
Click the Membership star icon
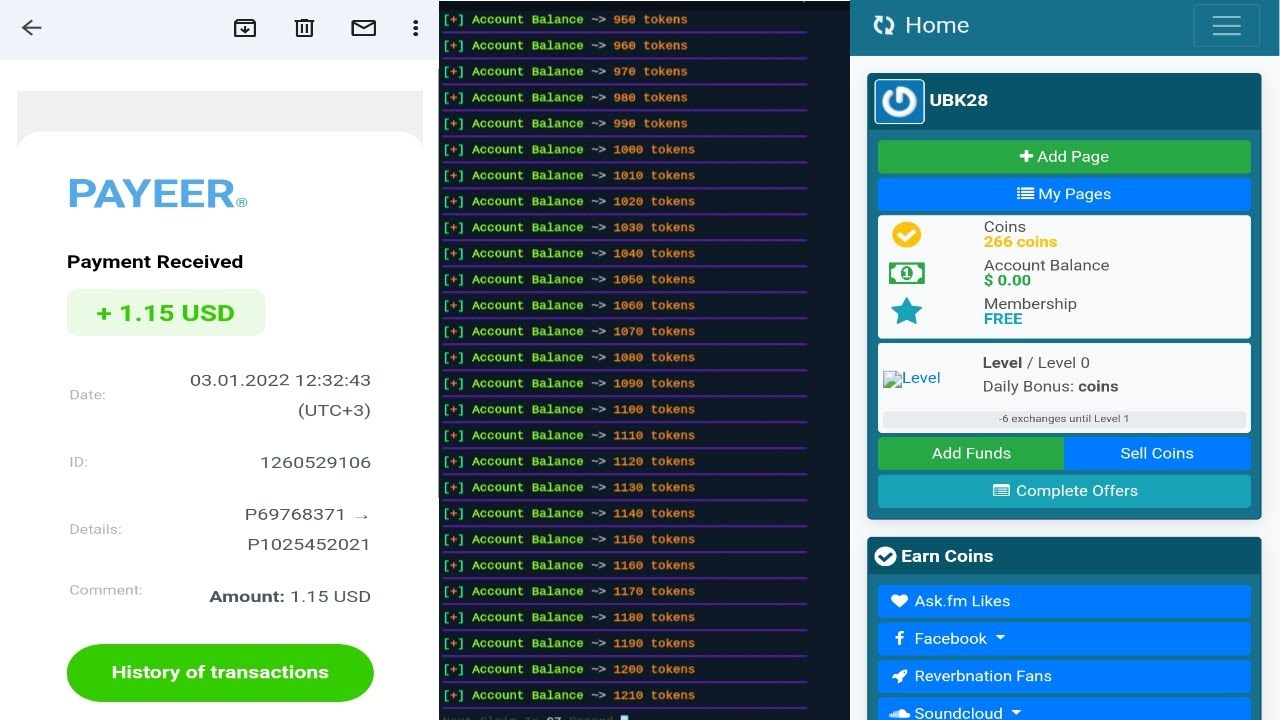(906, 311)
